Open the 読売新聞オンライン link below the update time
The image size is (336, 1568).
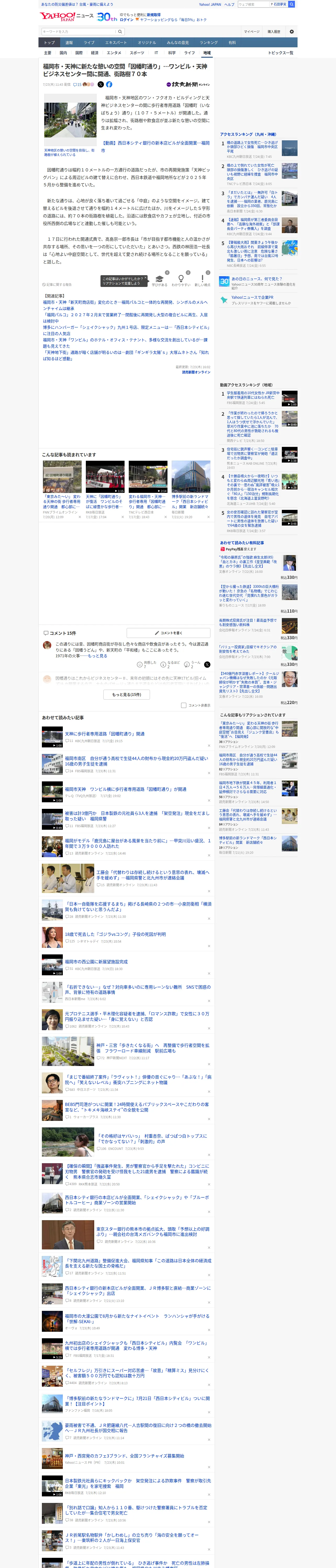tap(196, 372)
